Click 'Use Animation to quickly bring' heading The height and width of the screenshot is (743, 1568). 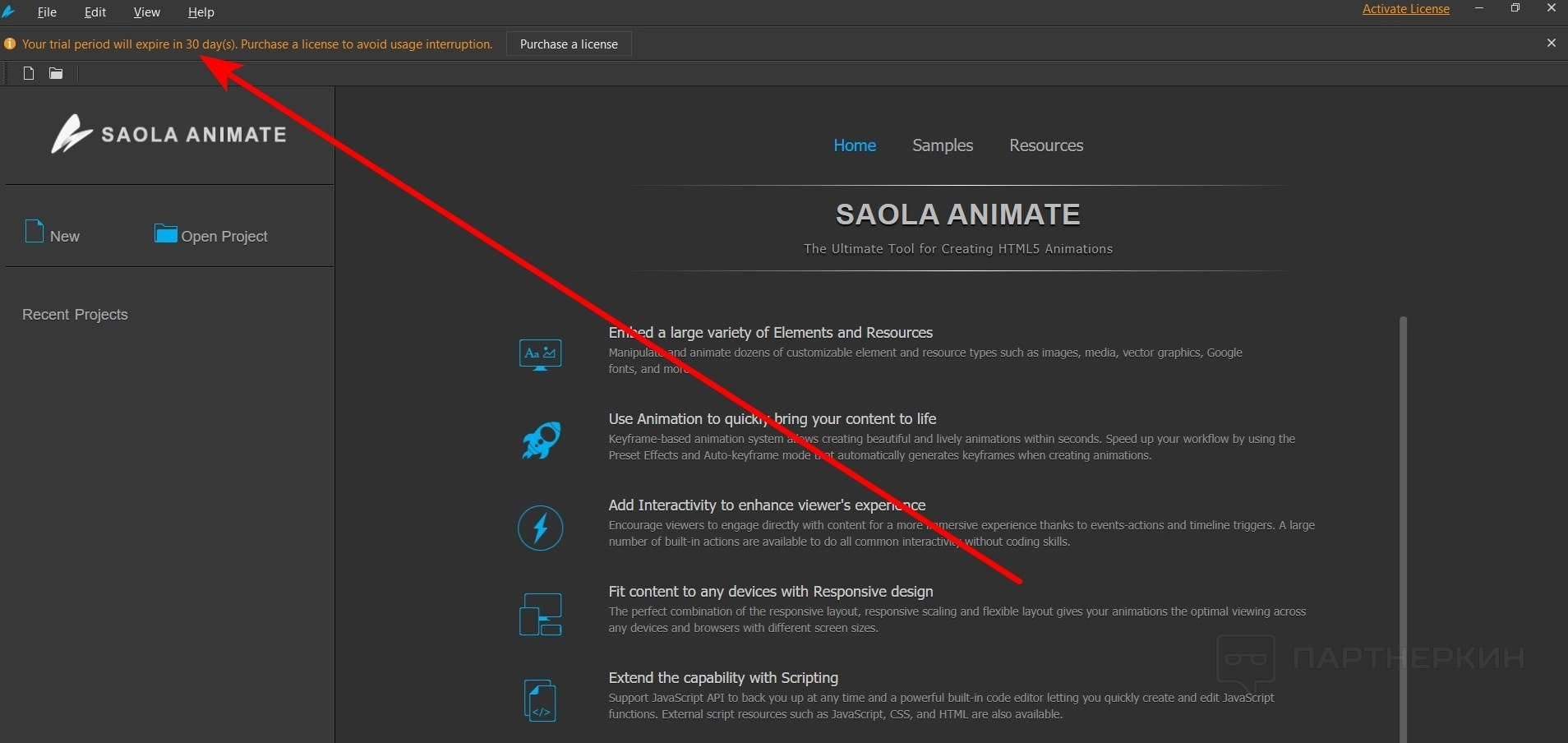click(772, 419)
